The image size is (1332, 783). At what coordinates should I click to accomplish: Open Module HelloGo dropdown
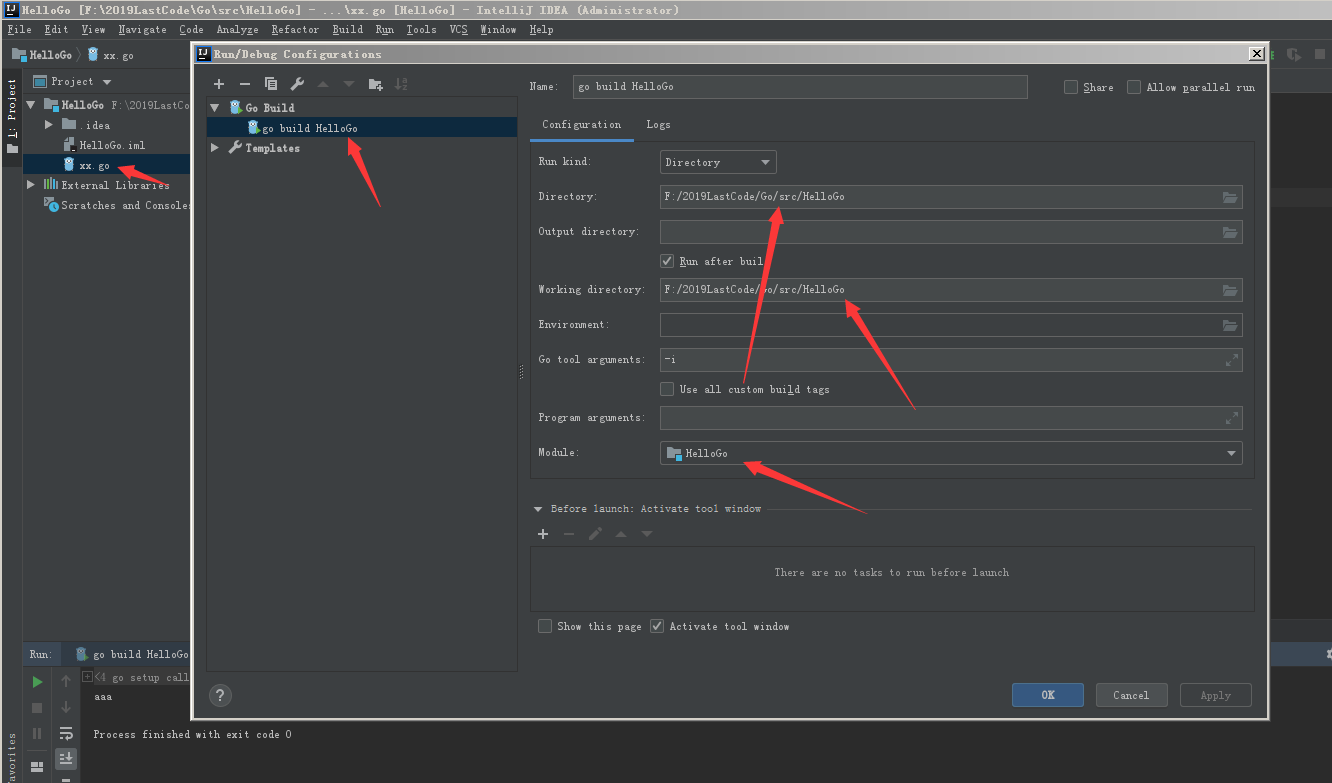point(951,453)
